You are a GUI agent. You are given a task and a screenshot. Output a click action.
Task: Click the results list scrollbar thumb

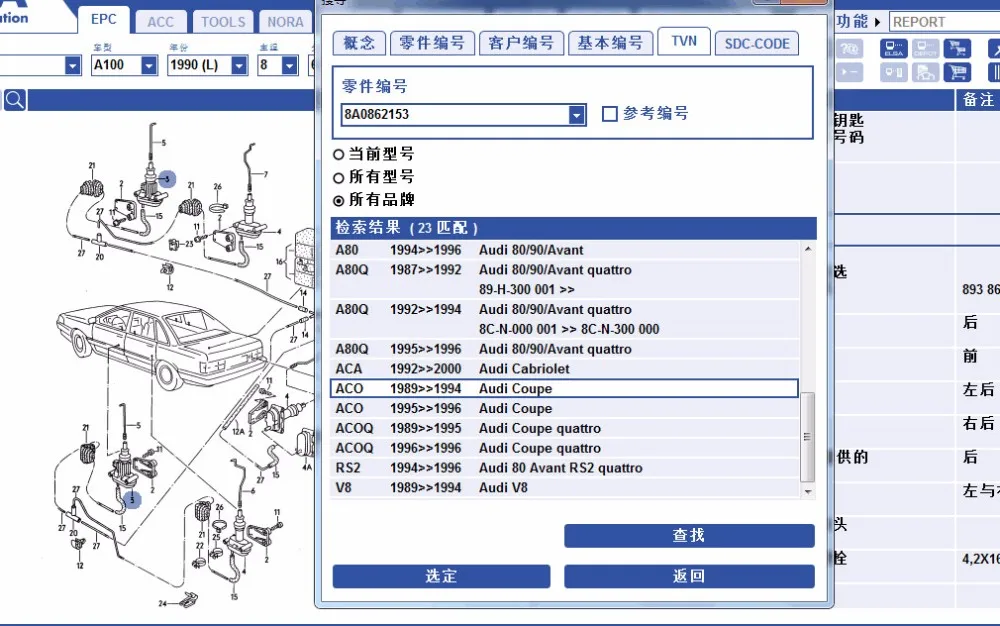pos(807,437)
